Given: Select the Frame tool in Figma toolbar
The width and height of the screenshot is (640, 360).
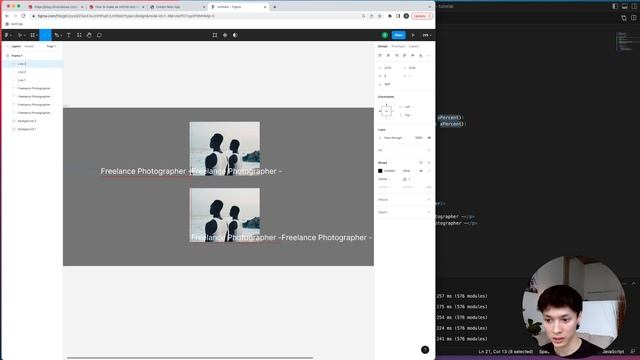Looking at the screenshot, I should pyautogui.click(x=33, y=35).
